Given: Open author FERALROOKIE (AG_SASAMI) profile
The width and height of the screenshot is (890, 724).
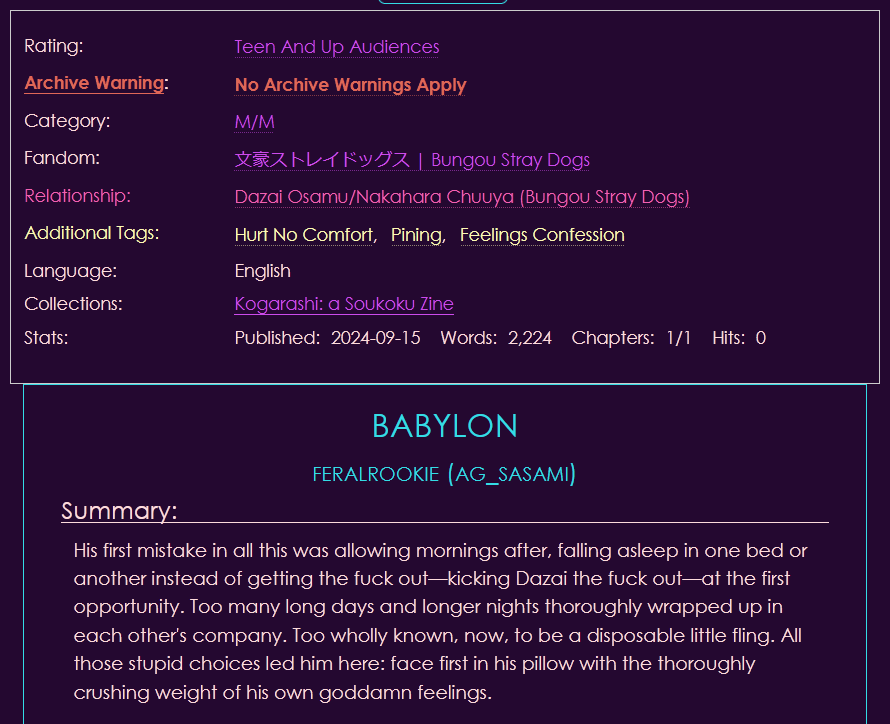Looking at the screenshot, I should (444, 474).
